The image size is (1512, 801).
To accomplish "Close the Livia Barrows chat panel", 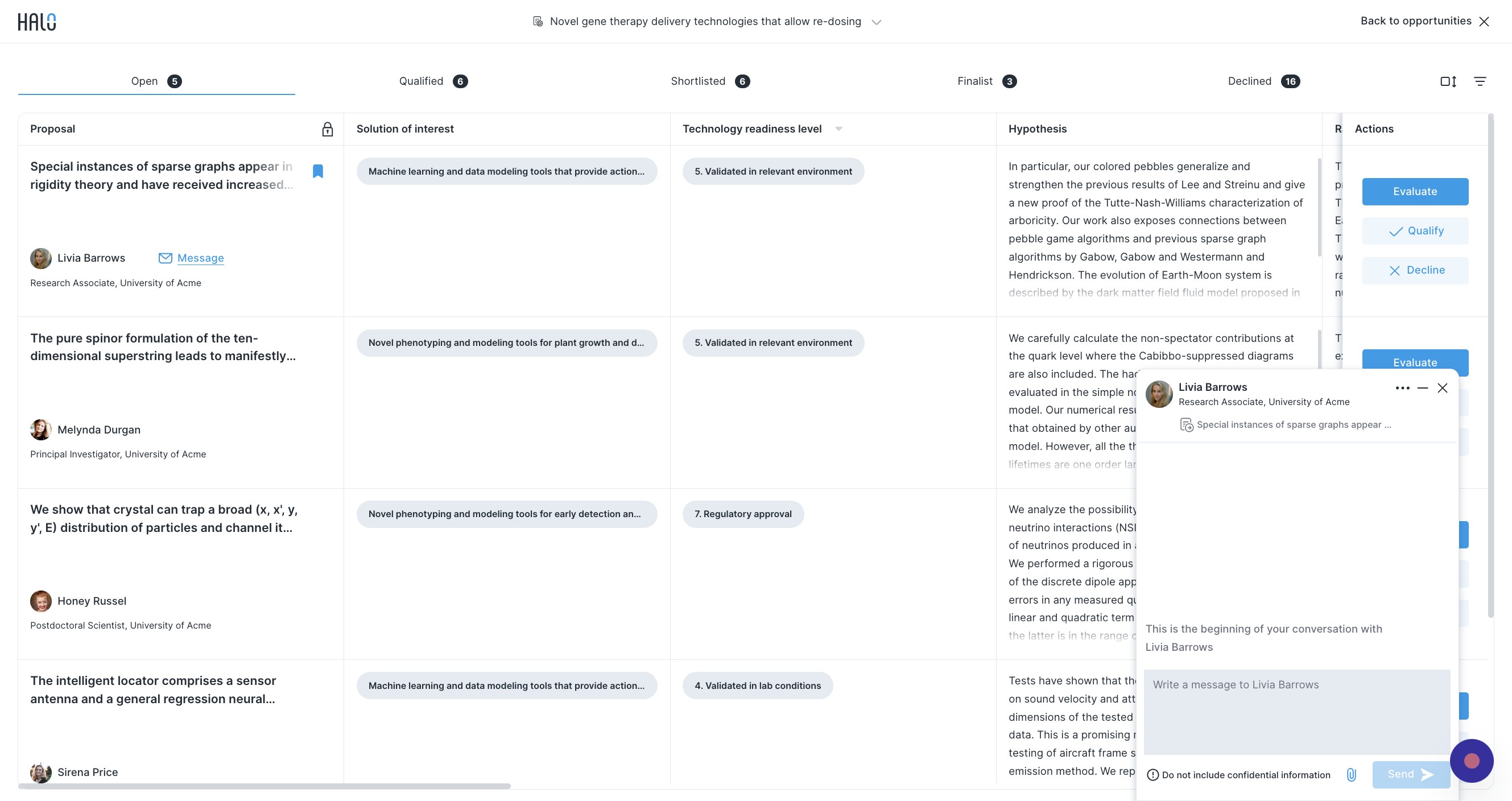I will coord(1442,388).
